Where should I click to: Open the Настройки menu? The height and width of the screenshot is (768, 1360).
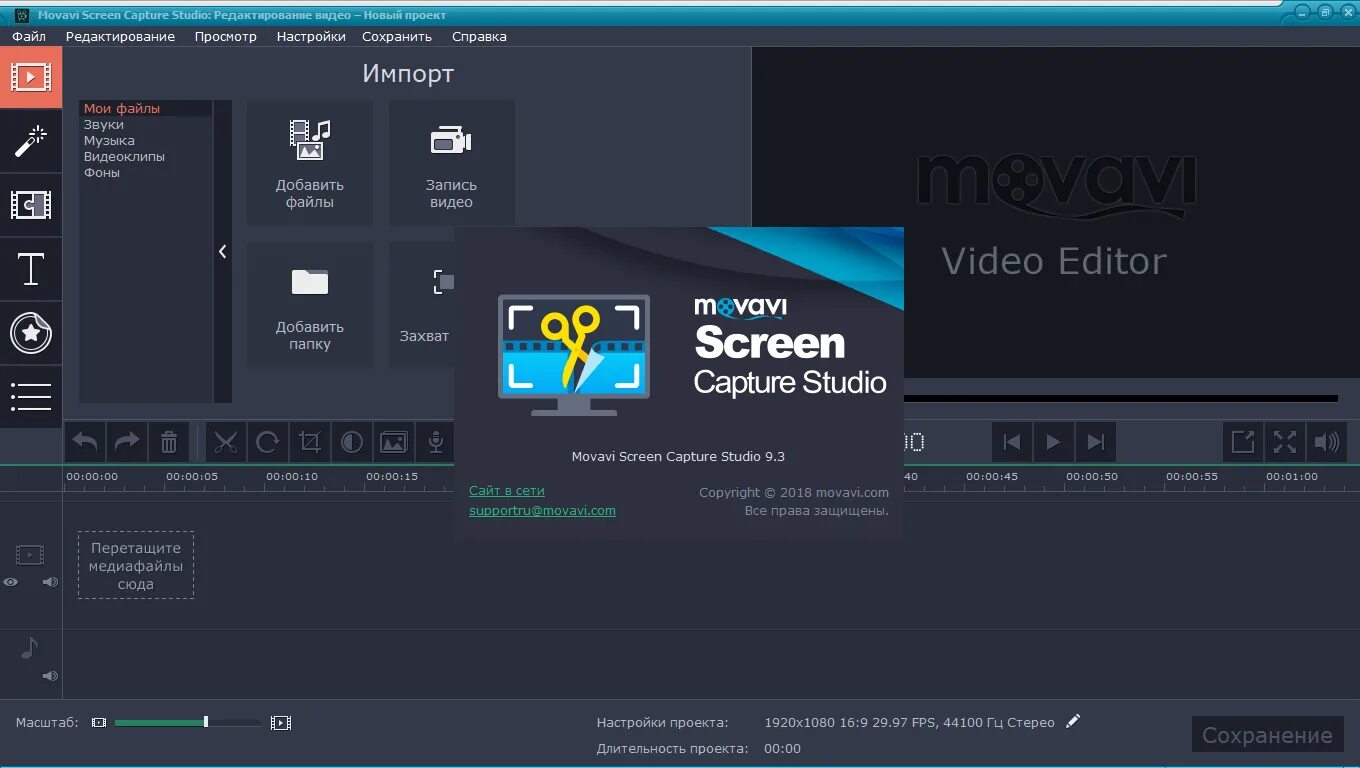tap(311, 36)
